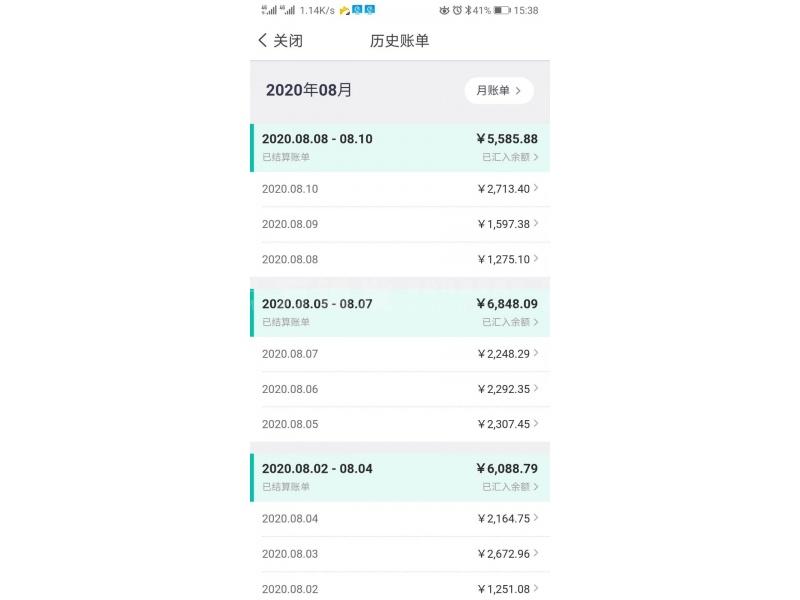Tap the back arrow beside 关闭
This screenshot has width=800, height=600.
263,41
